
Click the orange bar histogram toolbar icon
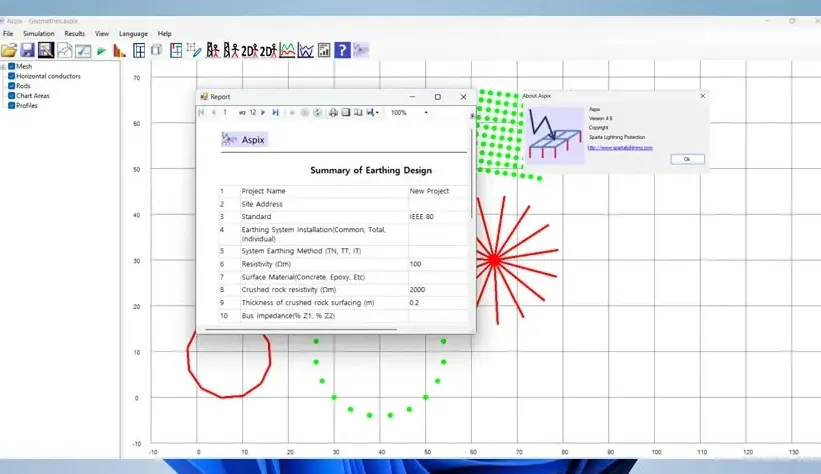point(119,50)
